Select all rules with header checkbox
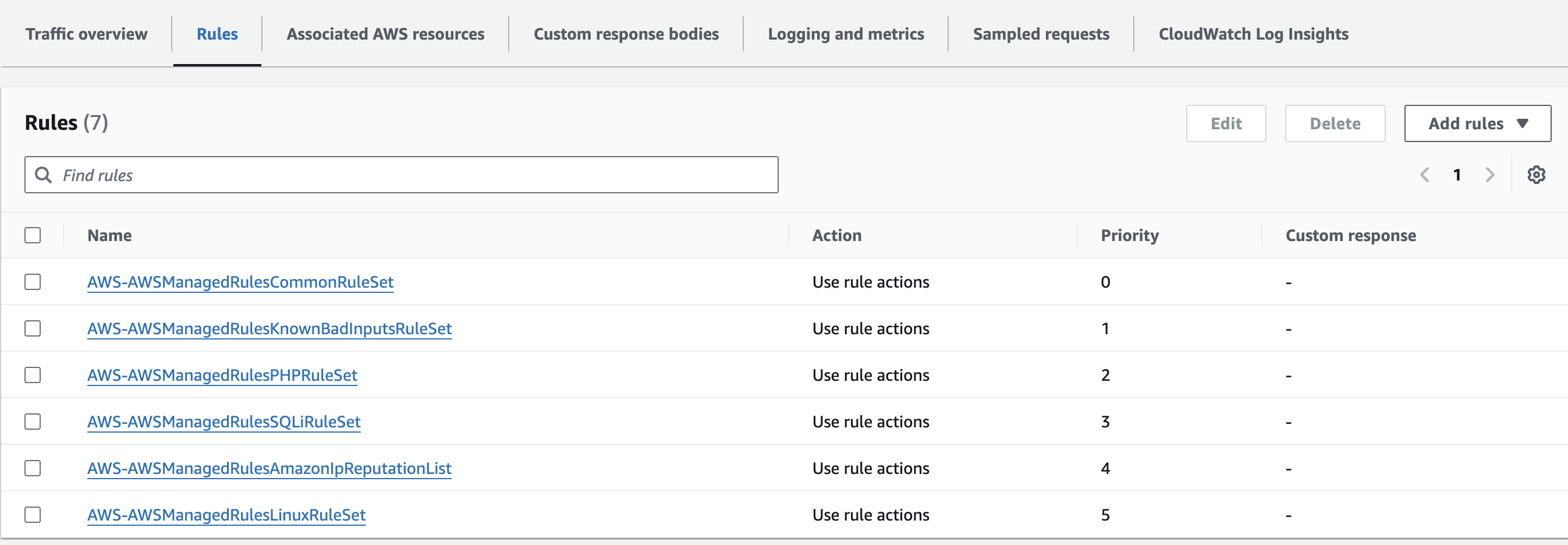This screenshot has height=545, width=1568. (33, 235)
